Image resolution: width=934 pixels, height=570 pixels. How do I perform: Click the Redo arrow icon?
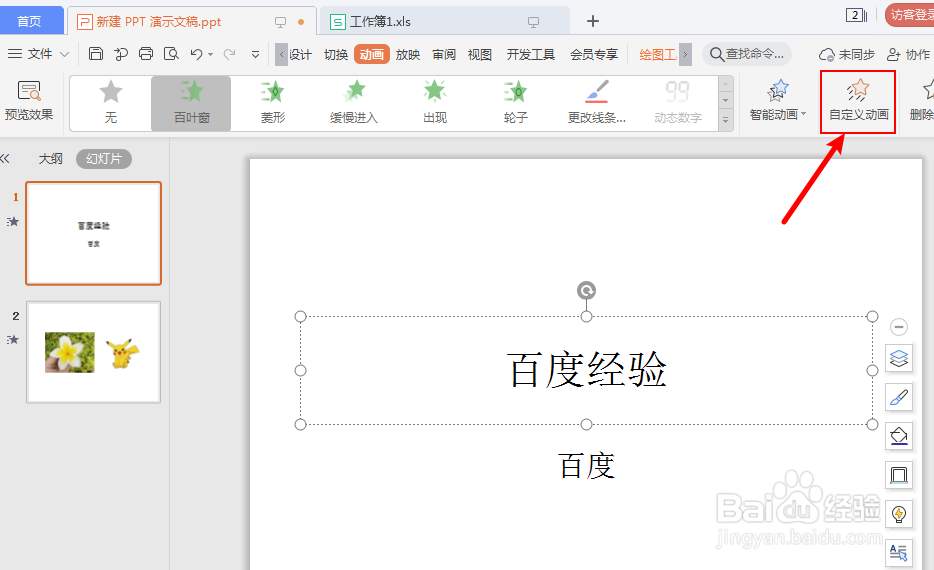pos(229,54)
